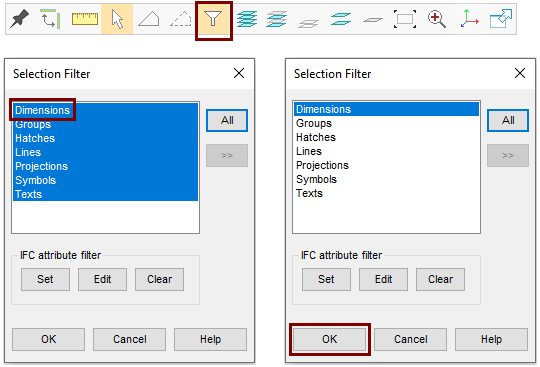Click the pin icon in toolbar
Screen dimensions: 540x367
coord(19,19)
